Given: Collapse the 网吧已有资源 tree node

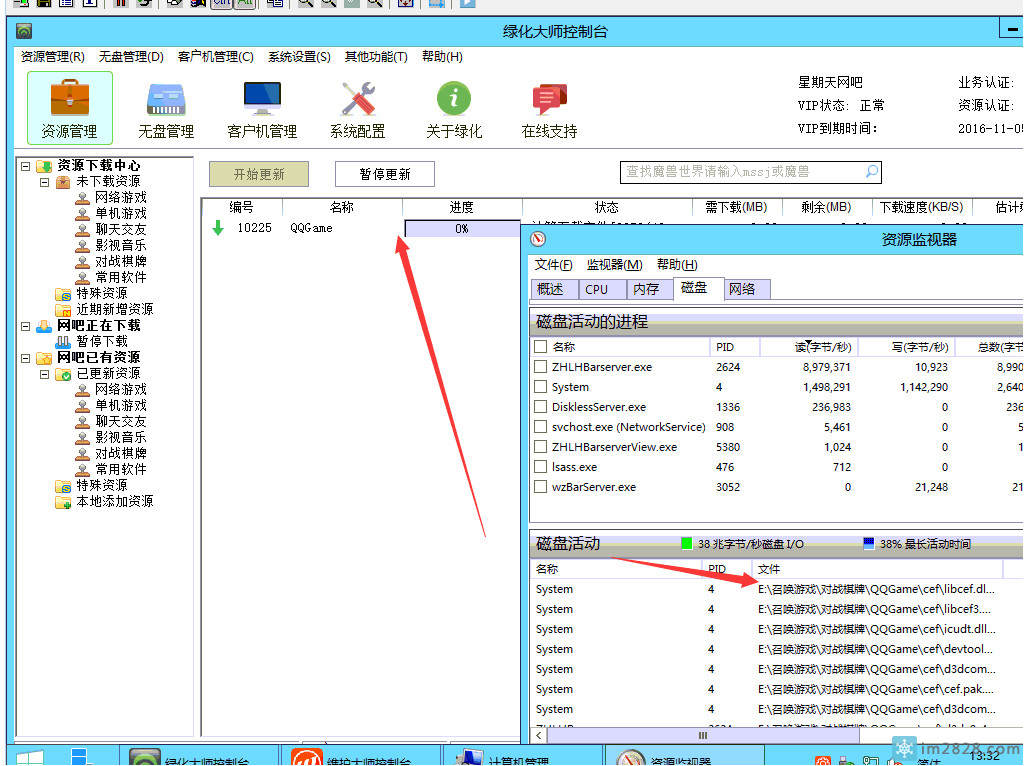Looking at the screenshot, I should pyautogui.click(x=26, y=358).
